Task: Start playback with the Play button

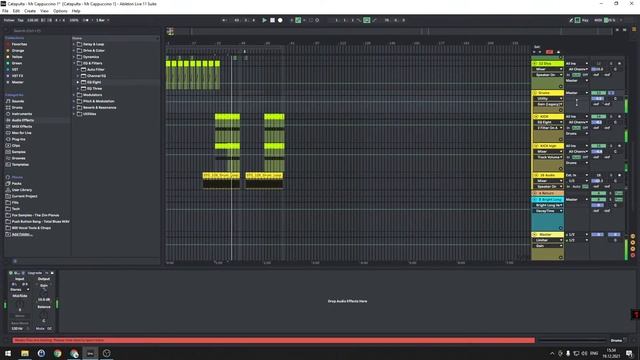Action: (x=264, y=20)
